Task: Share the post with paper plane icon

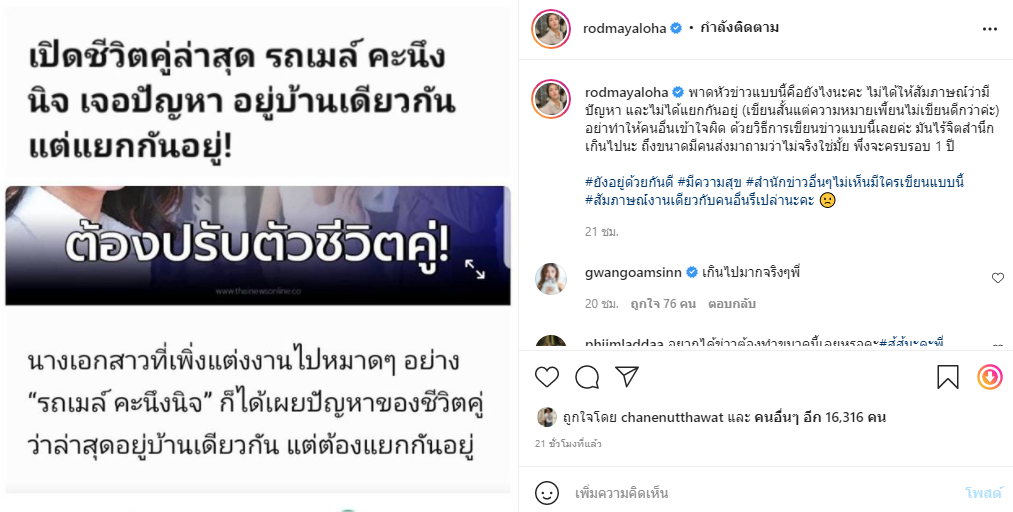Action: tap(627, 377)
